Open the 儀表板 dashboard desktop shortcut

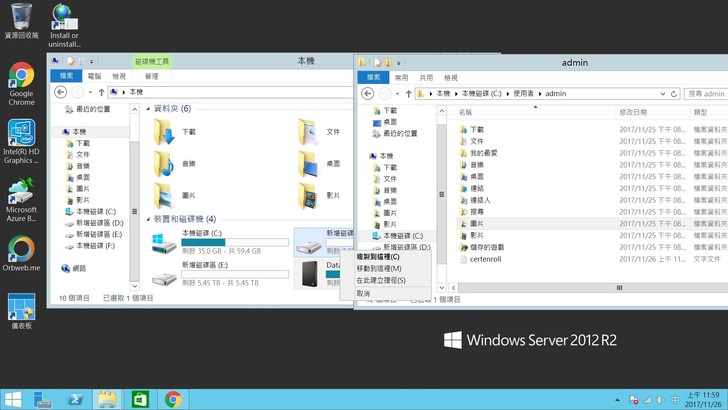coord(21,311)
